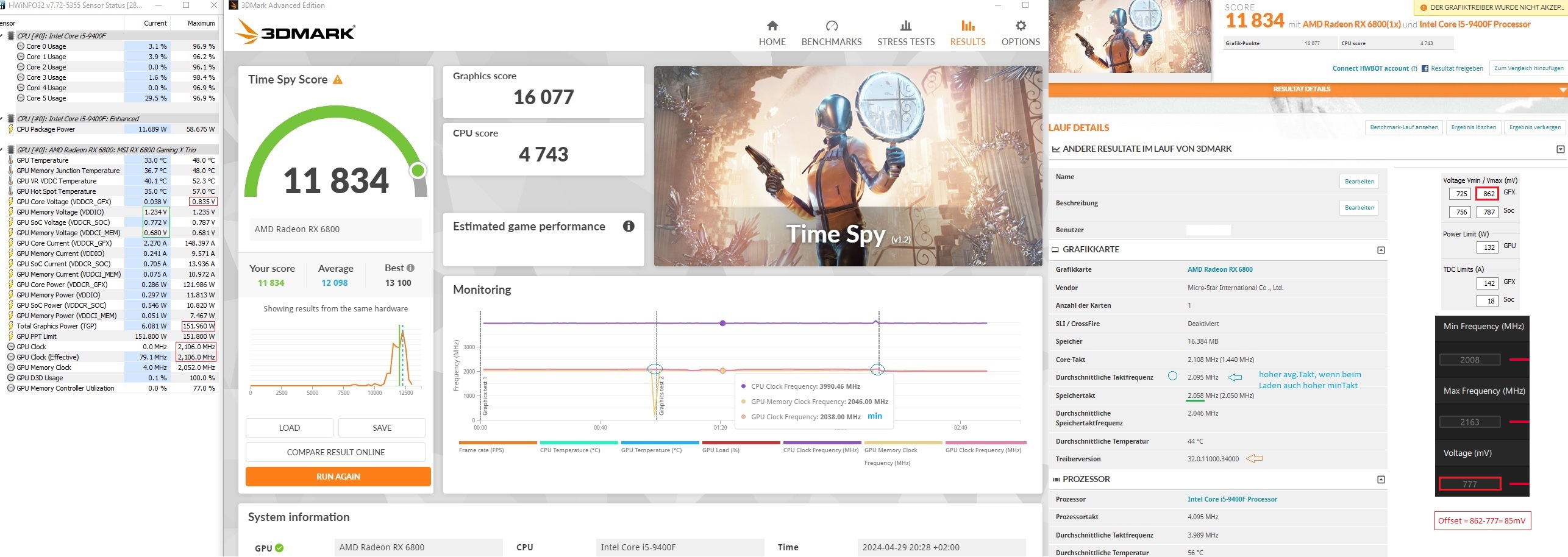
Task: Click the 3DMark logo in the header
Action: pyautogui.click(x=296, y=31)
